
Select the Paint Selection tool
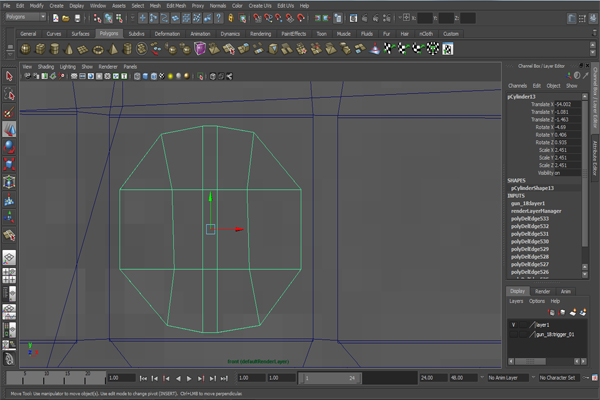(9, 112)
